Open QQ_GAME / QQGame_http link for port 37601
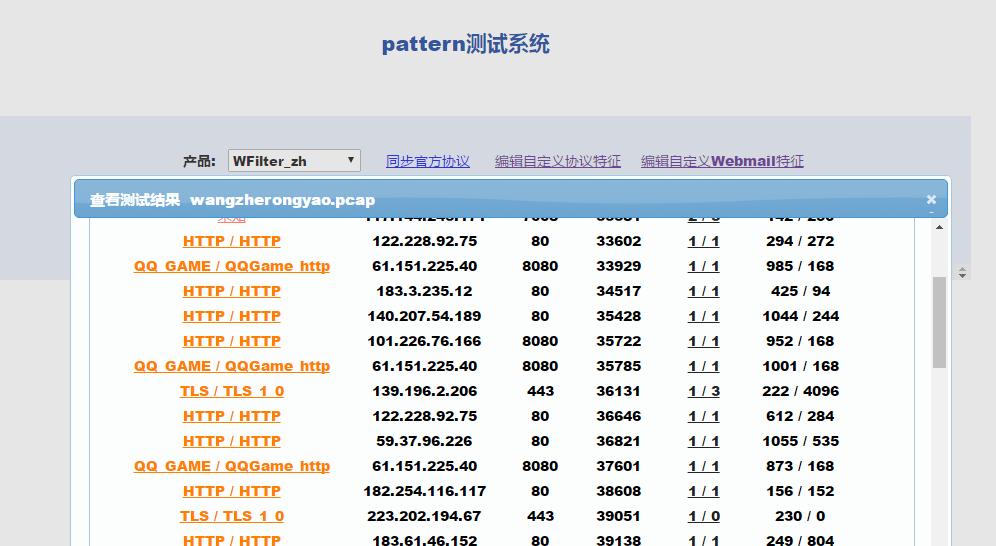The width and height of the screenshot is (996, 546). tap(232, 466)
